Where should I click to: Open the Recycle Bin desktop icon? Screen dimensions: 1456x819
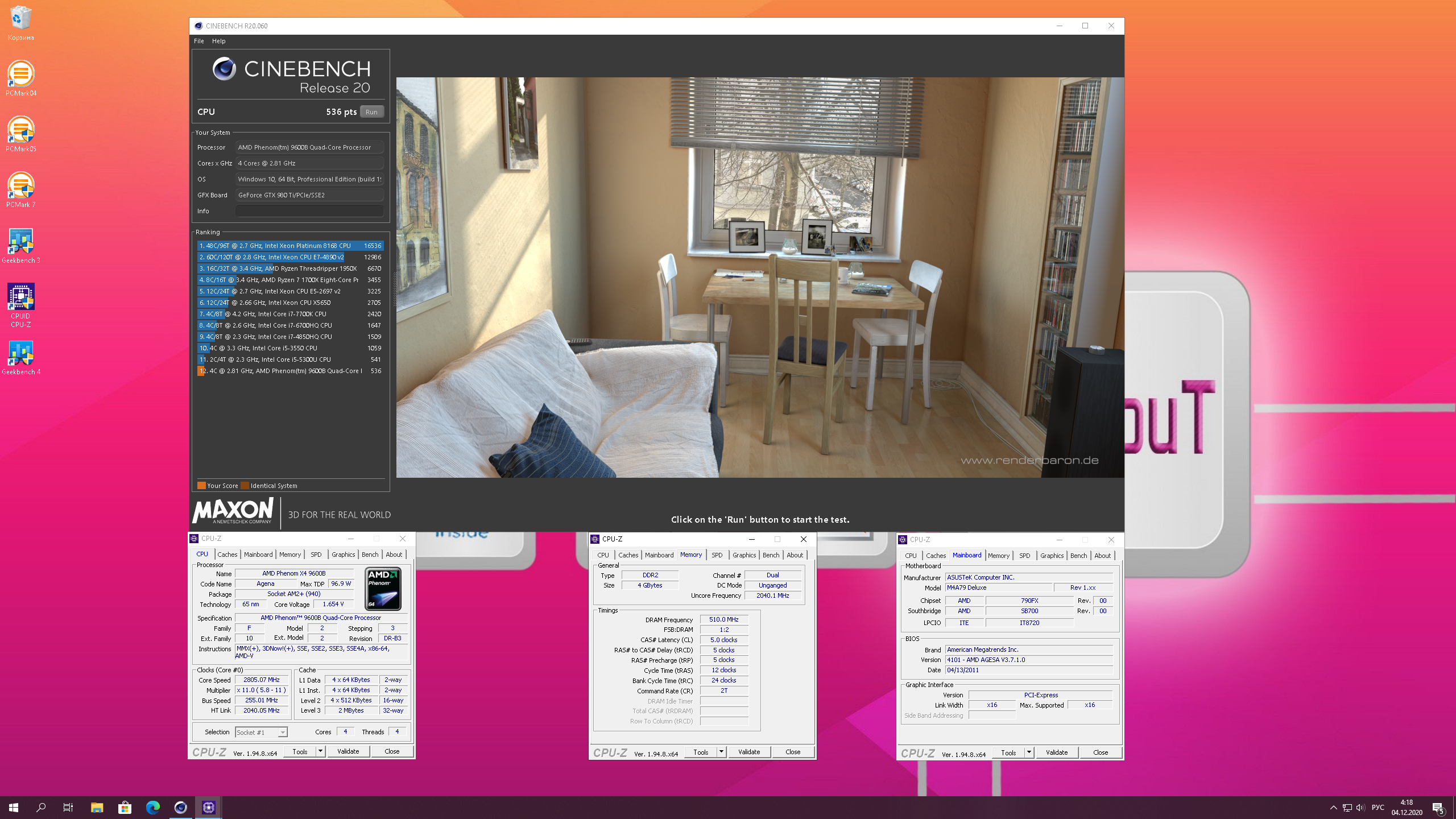pos(21,23)
